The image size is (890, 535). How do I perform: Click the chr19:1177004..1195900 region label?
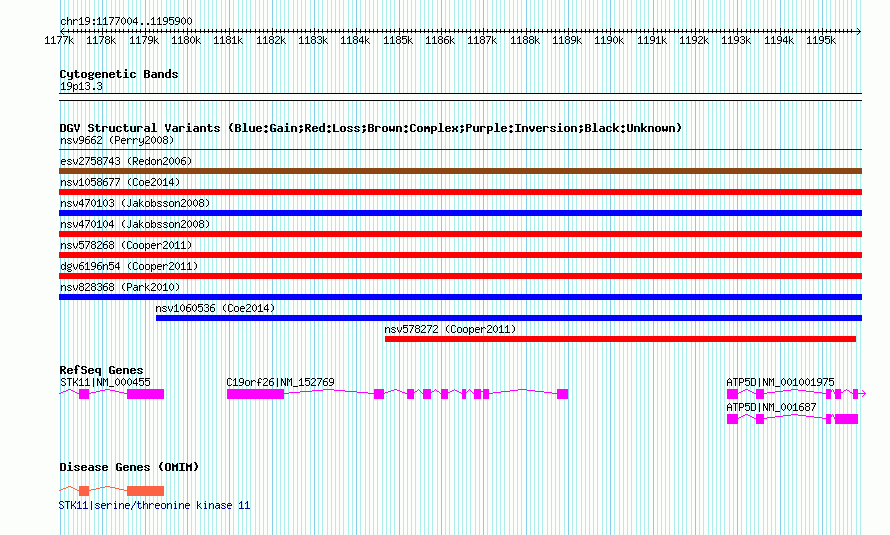pyautogui.click(x=126, y=21)
